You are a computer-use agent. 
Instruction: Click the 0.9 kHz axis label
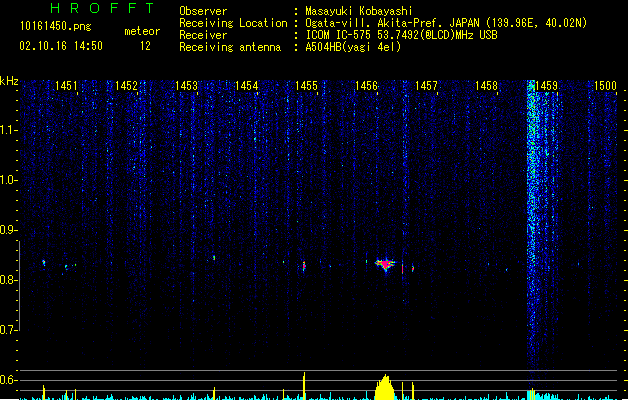pos(8,230)
